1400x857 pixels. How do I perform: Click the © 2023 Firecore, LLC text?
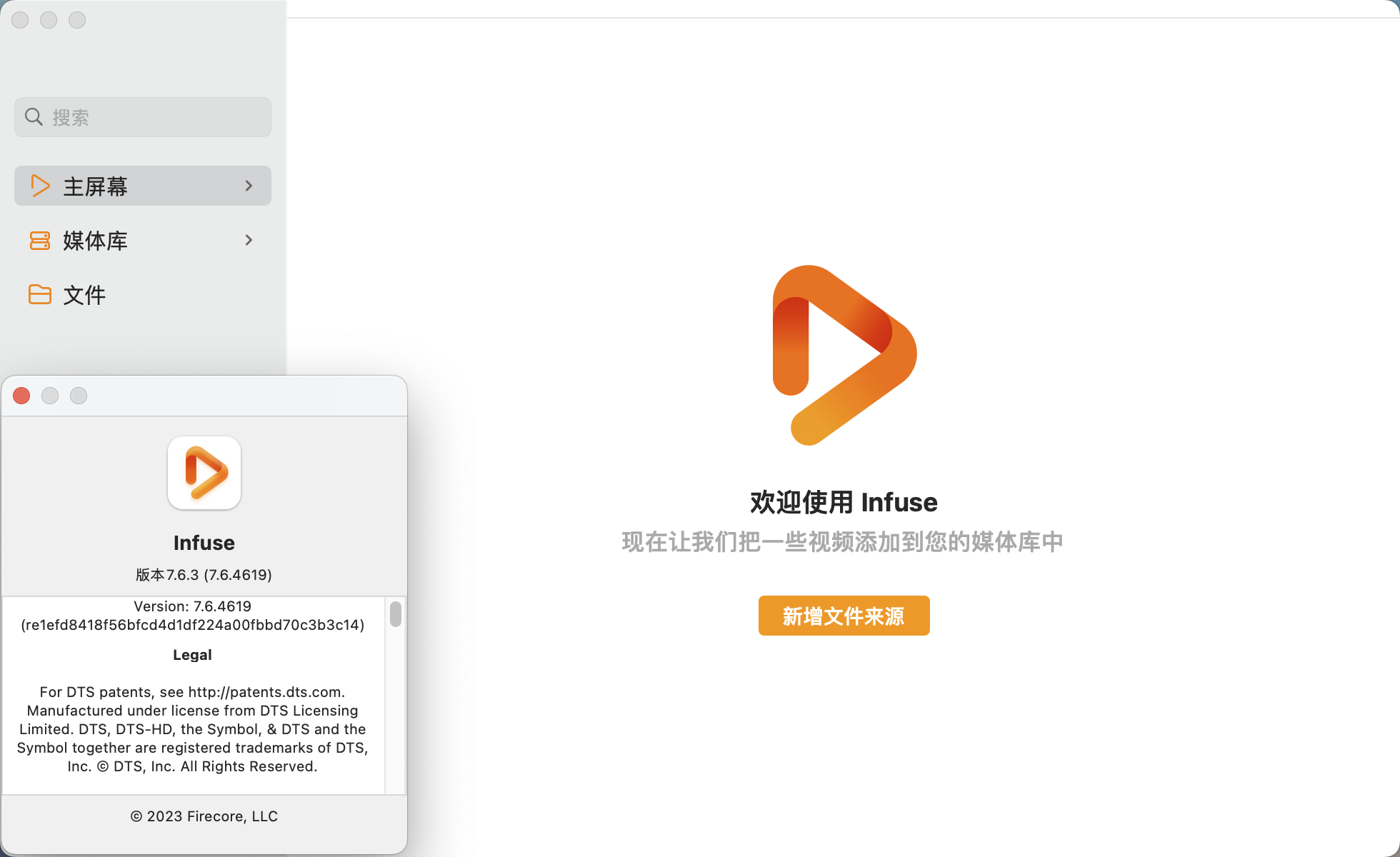tap(204, 816)
